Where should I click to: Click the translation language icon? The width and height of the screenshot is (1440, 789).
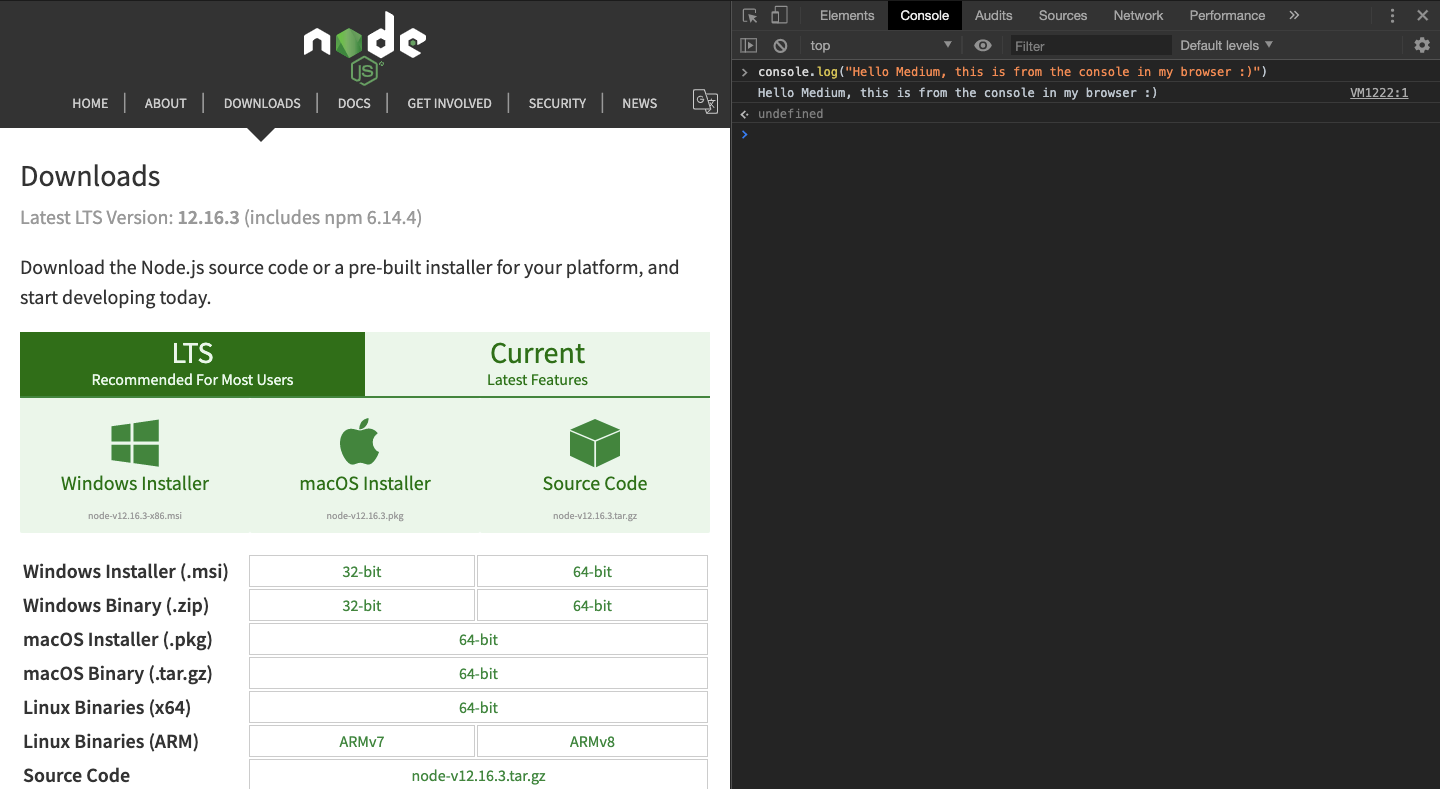coord(705,102)
